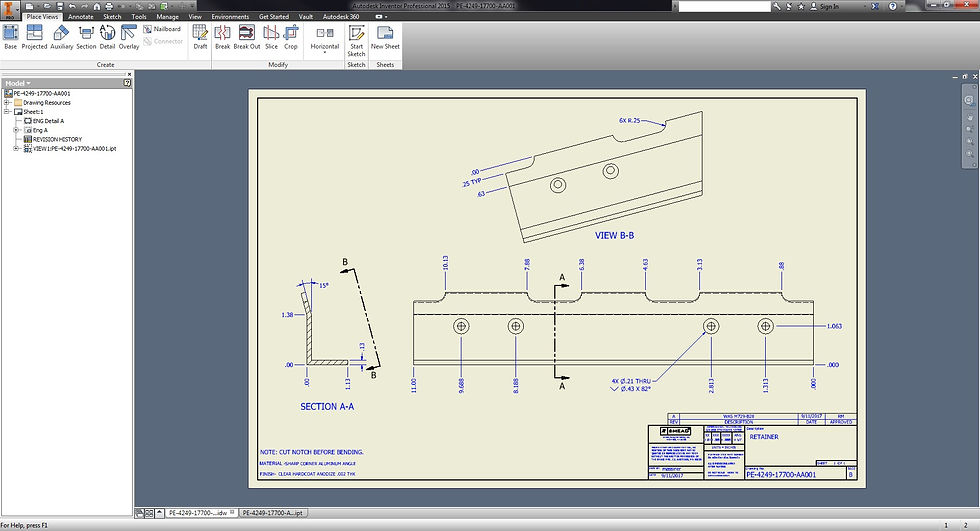Select the Overlay view tool
The width and height of the screenshot is (980, 531).
[129, 37]
